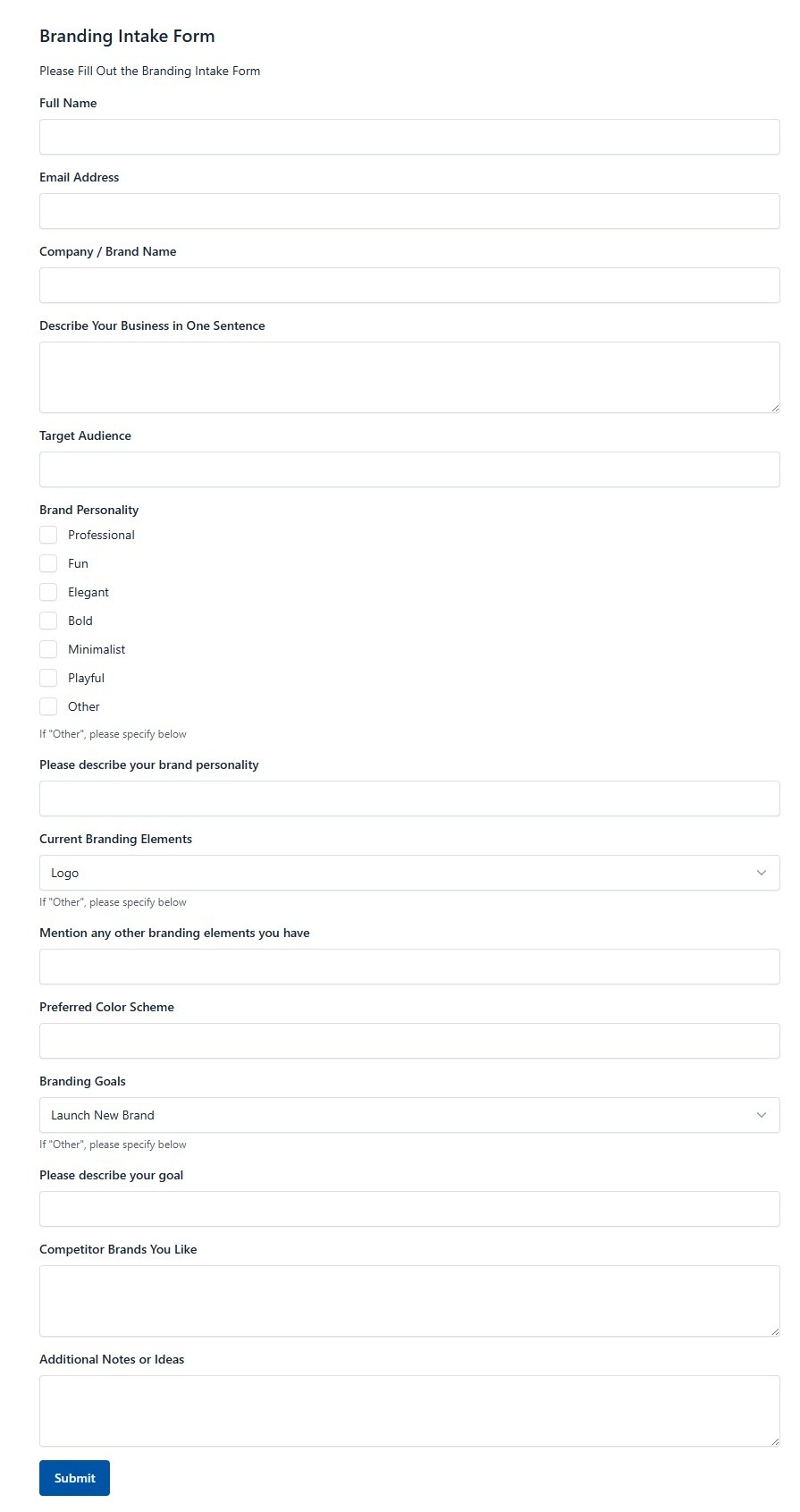The height and width of the screenshot is (1512, 800).
Task: Click the Describe Your Business text area
Action: [409, 377]
